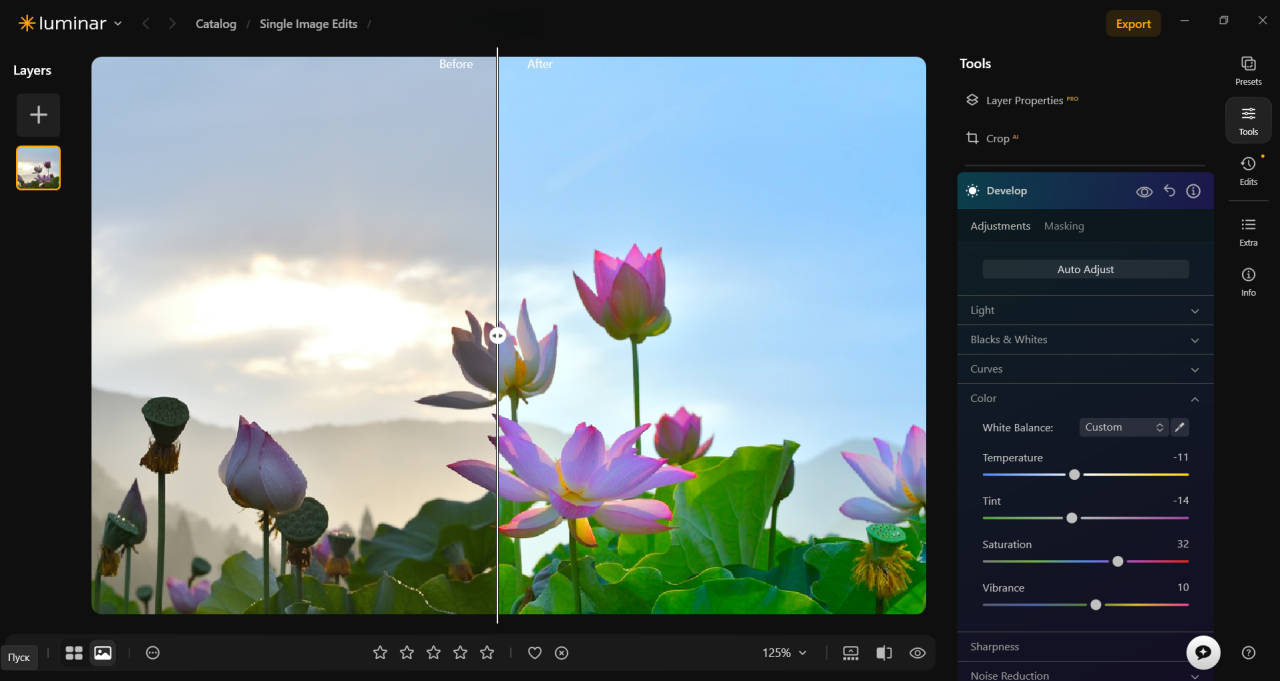Screen dimensions: 1280x681
Task: Rate photo four stars
Action: pos(460,653)
